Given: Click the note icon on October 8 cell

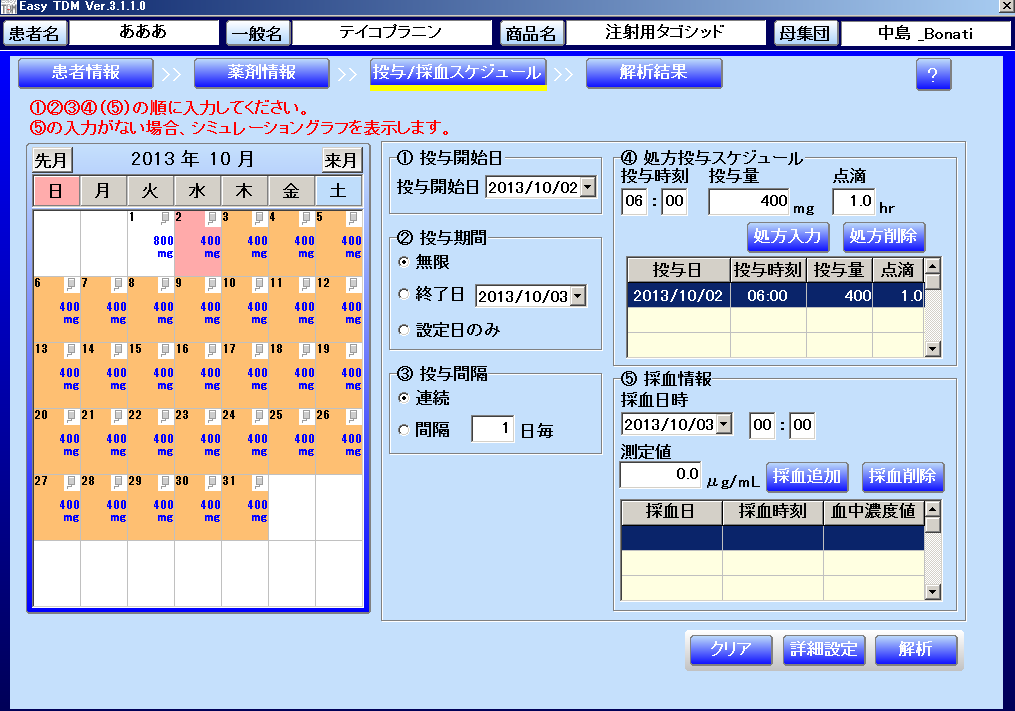Looking at the screenshot, I should (x=165, y=284).
